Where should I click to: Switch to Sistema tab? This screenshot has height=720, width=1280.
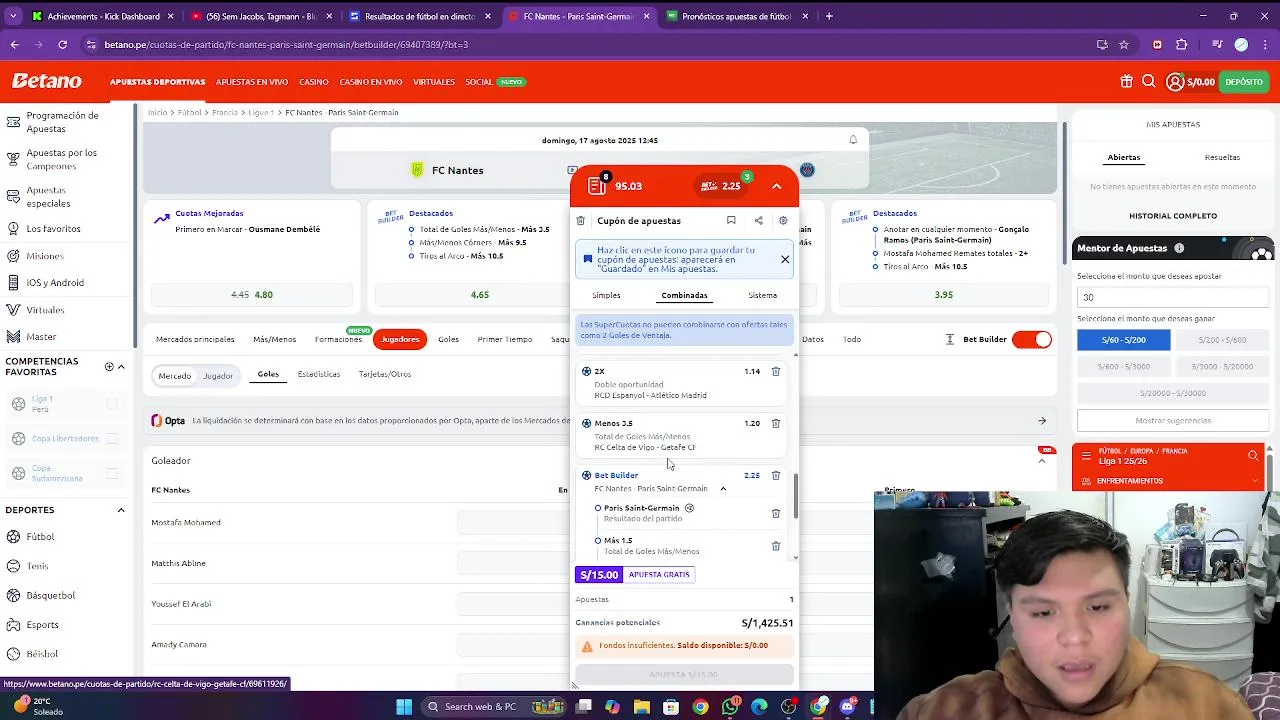(762, 296)
